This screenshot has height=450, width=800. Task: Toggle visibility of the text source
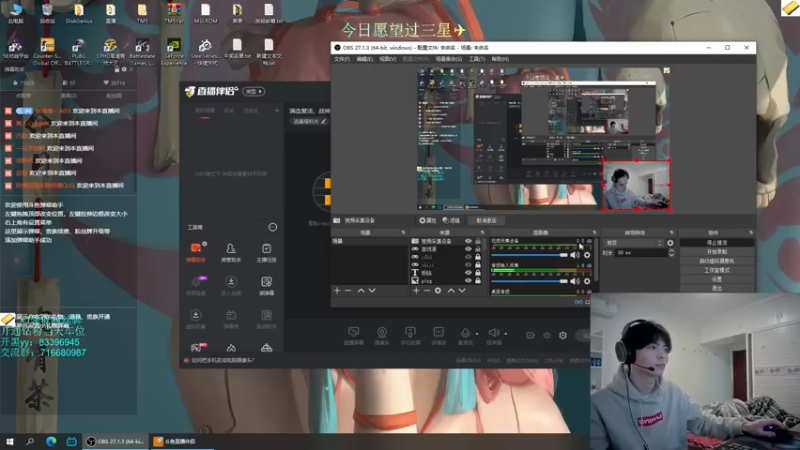coord(468,272)
